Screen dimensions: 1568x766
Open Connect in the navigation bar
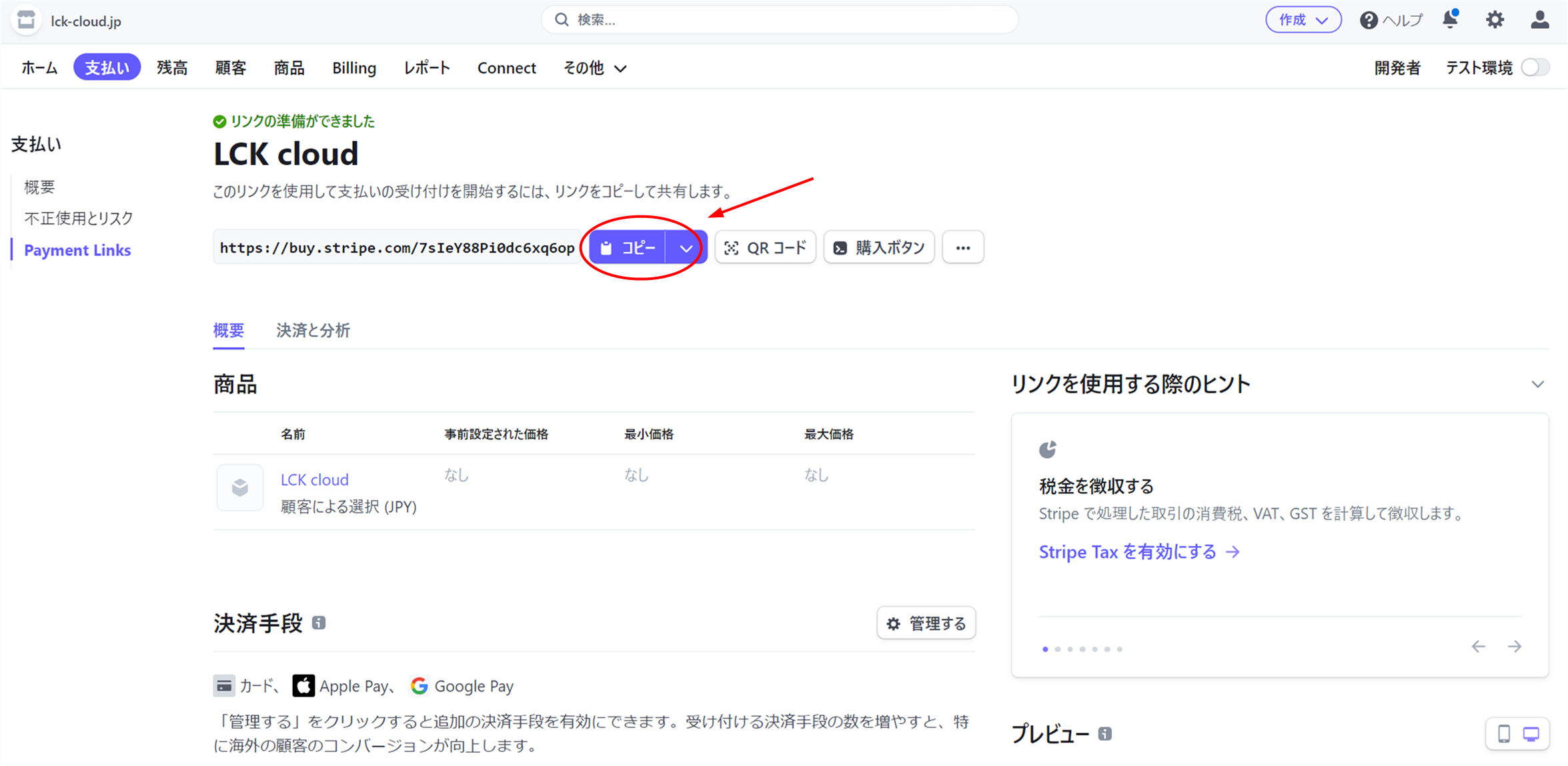pos(506,67)
